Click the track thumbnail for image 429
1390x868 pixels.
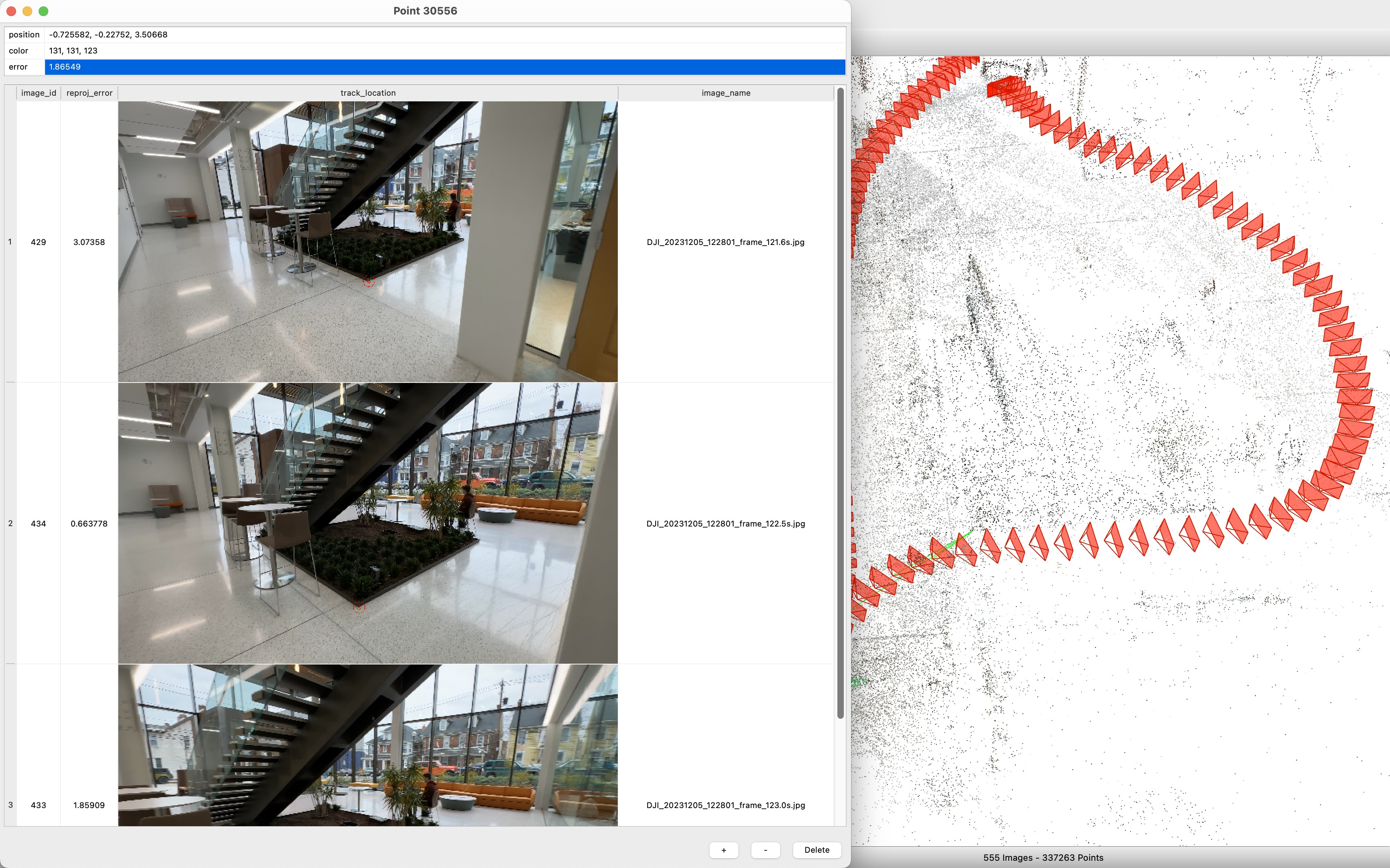368,242
